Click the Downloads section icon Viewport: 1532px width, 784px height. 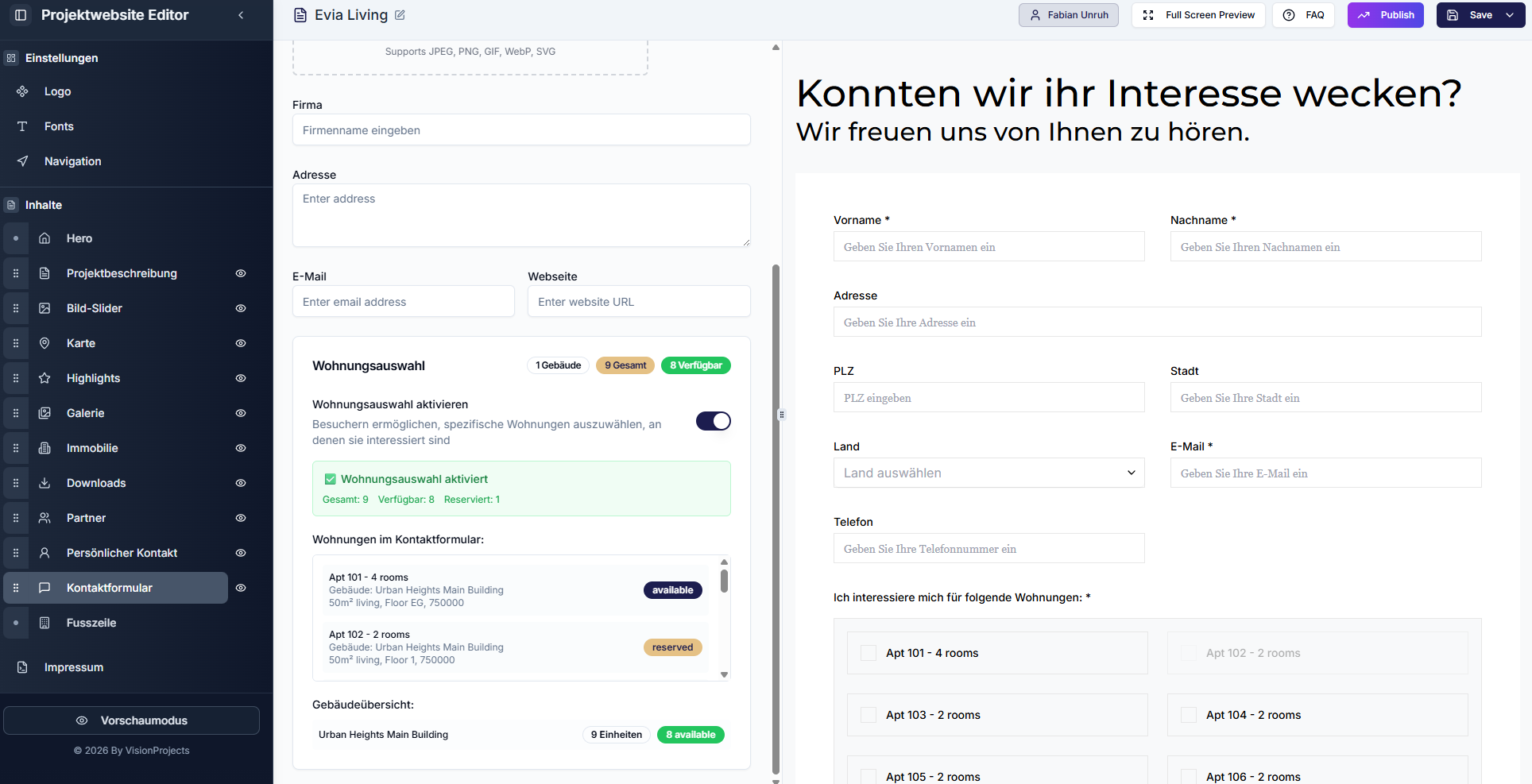pyautogui.click(x=45, y=483)
